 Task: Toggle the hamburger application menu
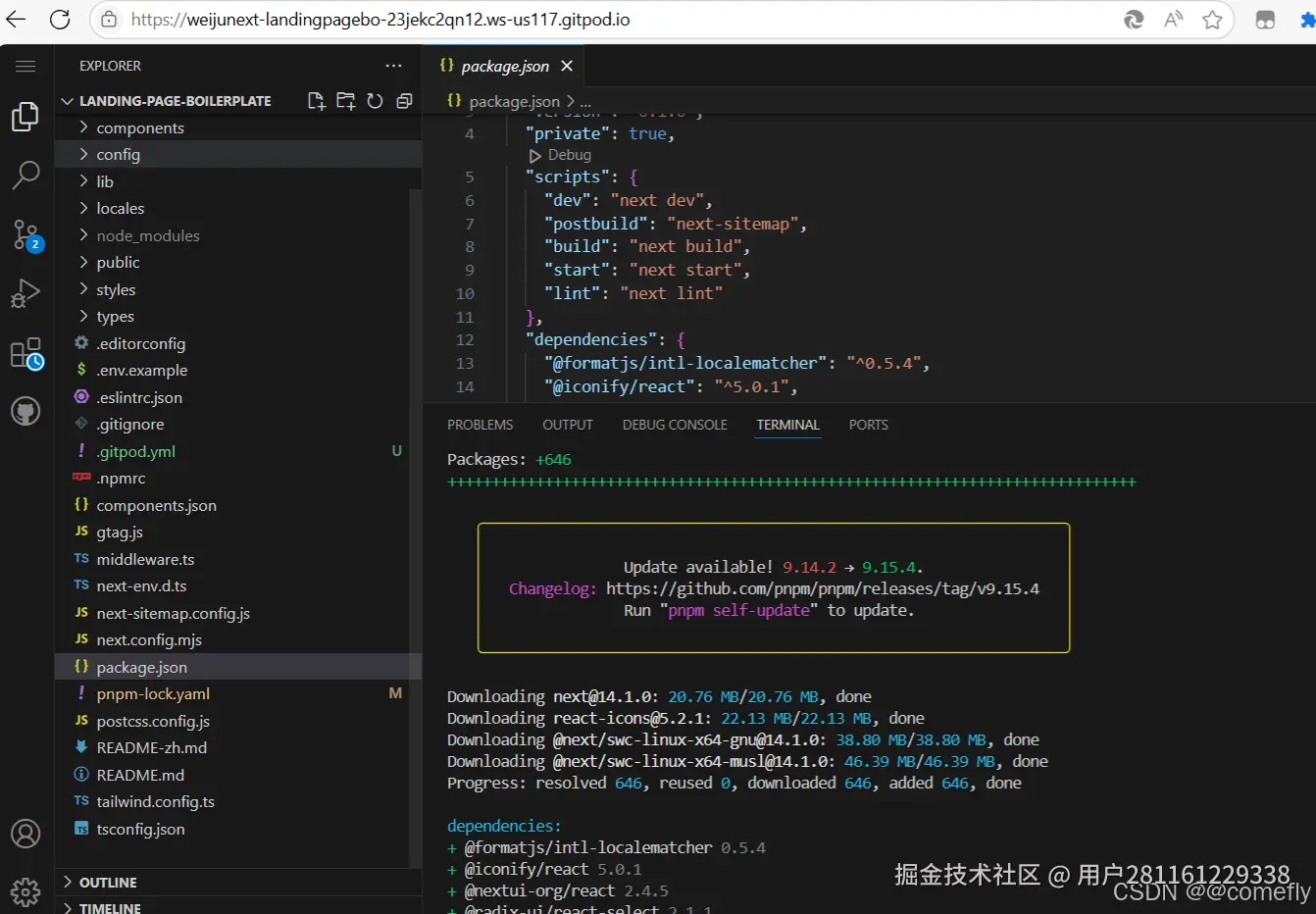click(25, 66)
